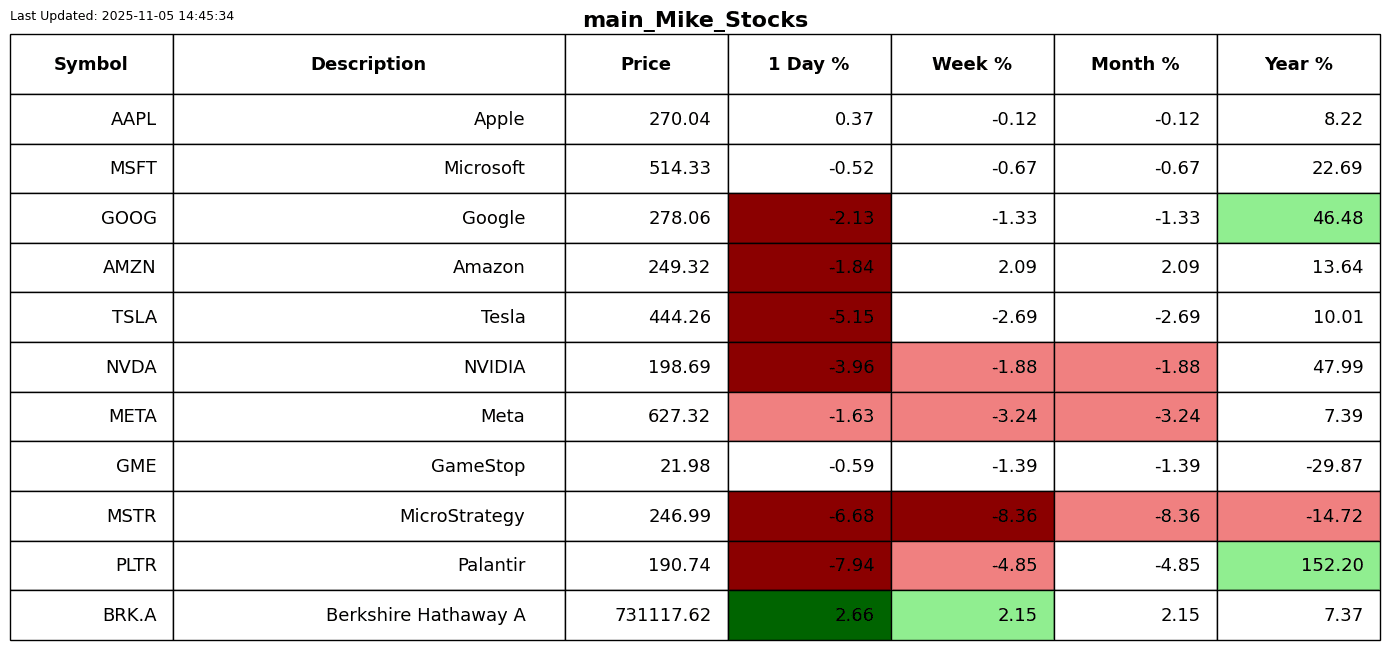Select the dark green BRK.A 1 Day cell
1390x650 pixels.
[809, 615]
